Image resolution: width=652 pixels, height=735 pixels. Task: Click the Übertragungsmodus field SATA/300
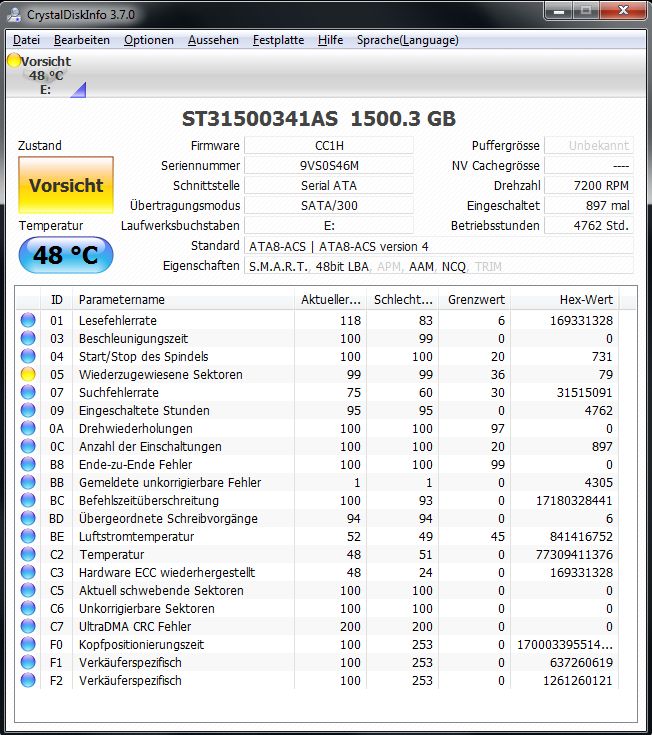coord(329,205)
